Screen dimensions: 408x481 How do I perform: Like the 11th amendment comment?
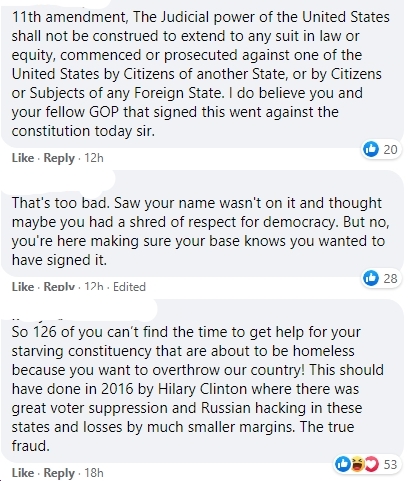pos(23,158)
